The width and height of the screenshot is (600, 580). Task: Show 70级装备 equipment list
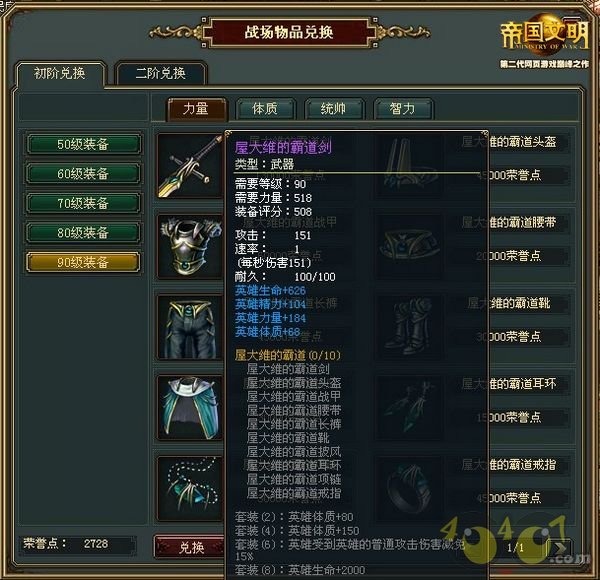point(83,203)
